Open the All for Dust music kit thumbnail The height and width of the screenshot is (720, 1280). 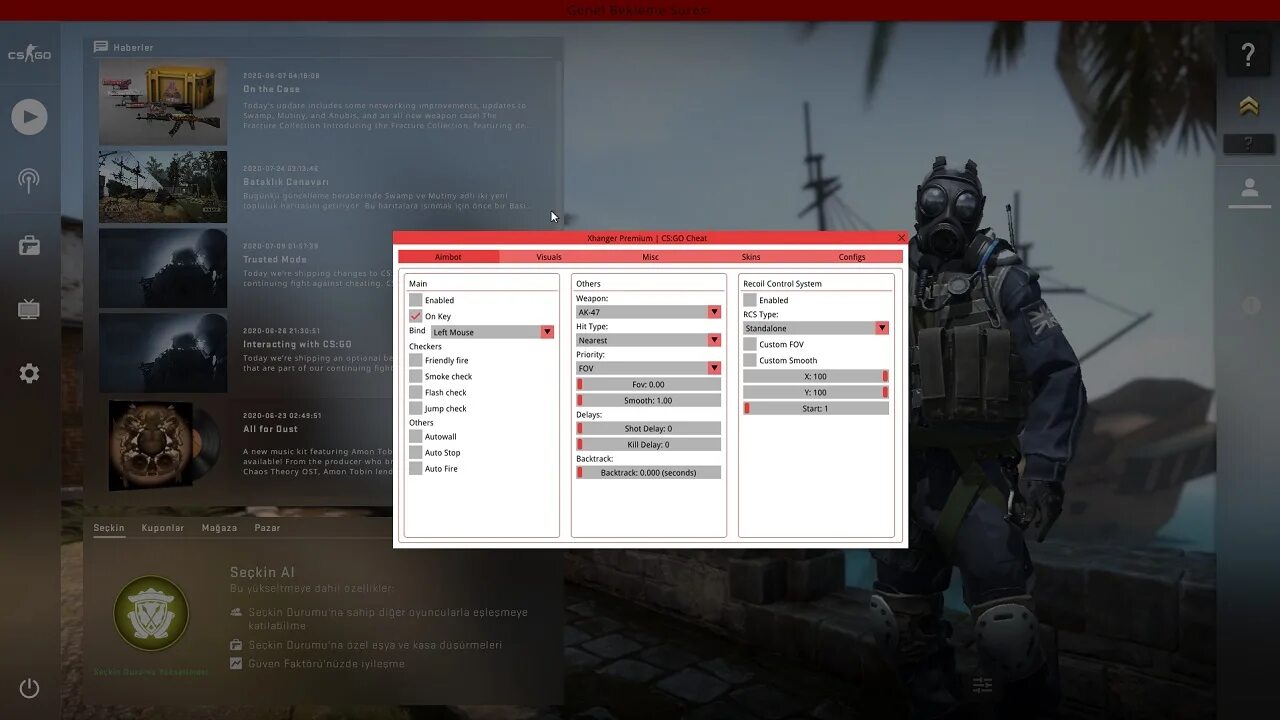pos(163,446)
